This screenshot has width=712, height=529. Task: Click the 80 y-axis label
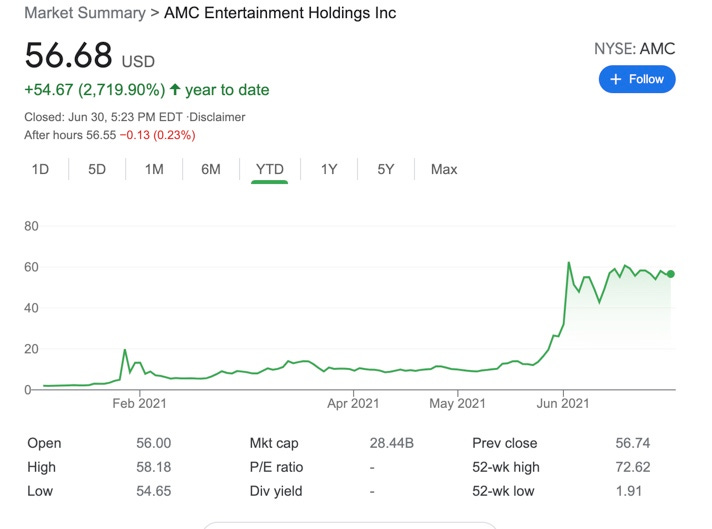[x=31, y=226]
